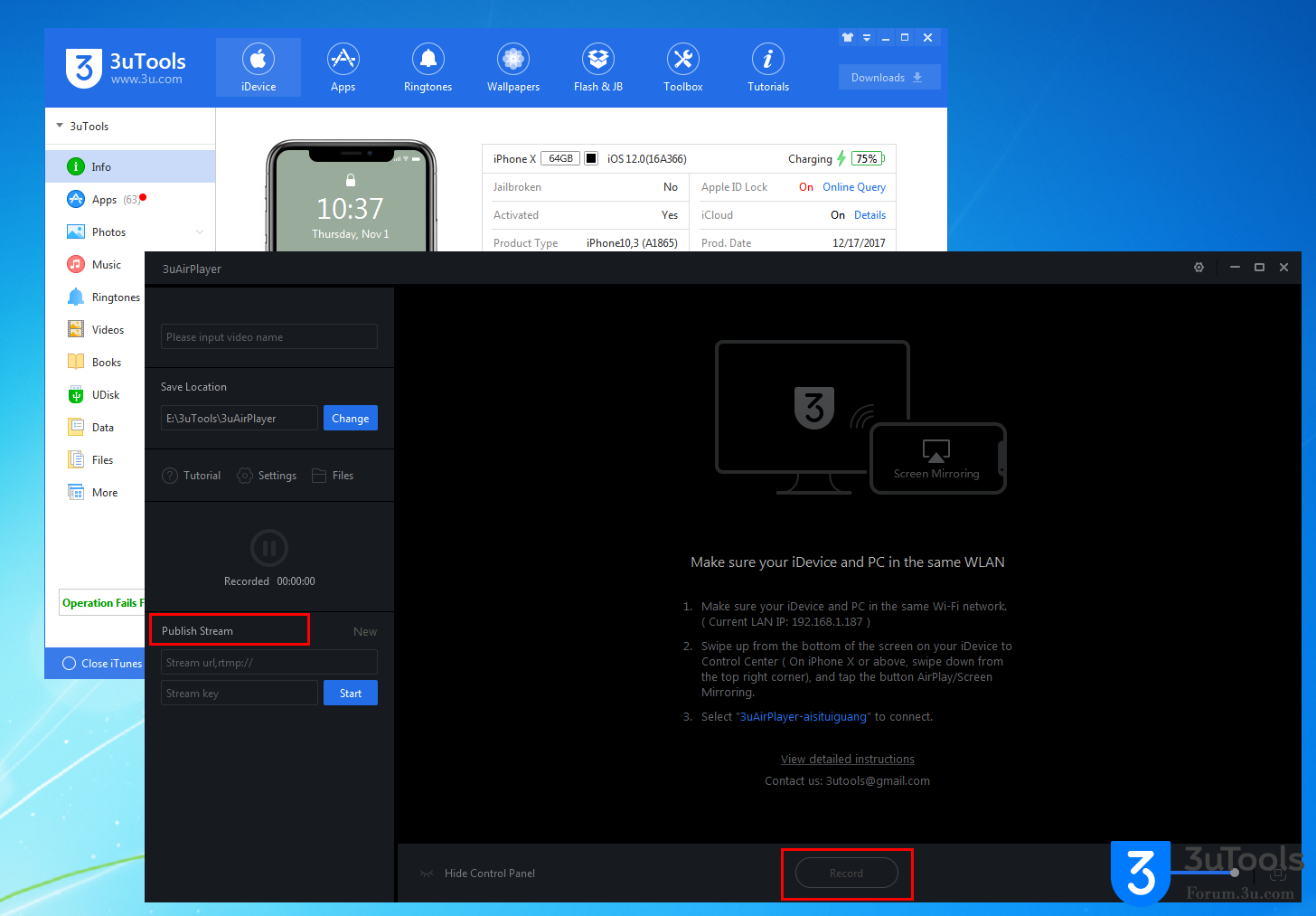Click the Files icon in sidebar
Screen dimensions: 1316x916
click(76, 459)
